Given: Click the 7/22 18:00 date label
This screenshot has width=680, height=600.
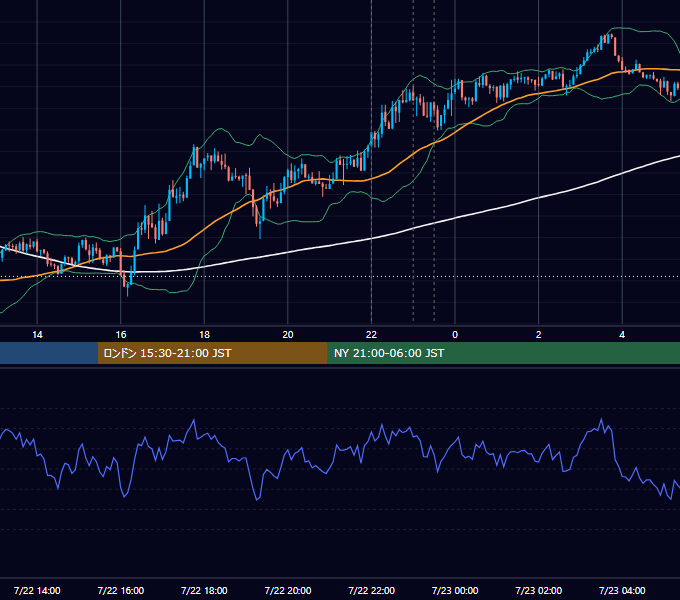Looking at the screenshot, I should pyautogui.click(x=204, y=590).
